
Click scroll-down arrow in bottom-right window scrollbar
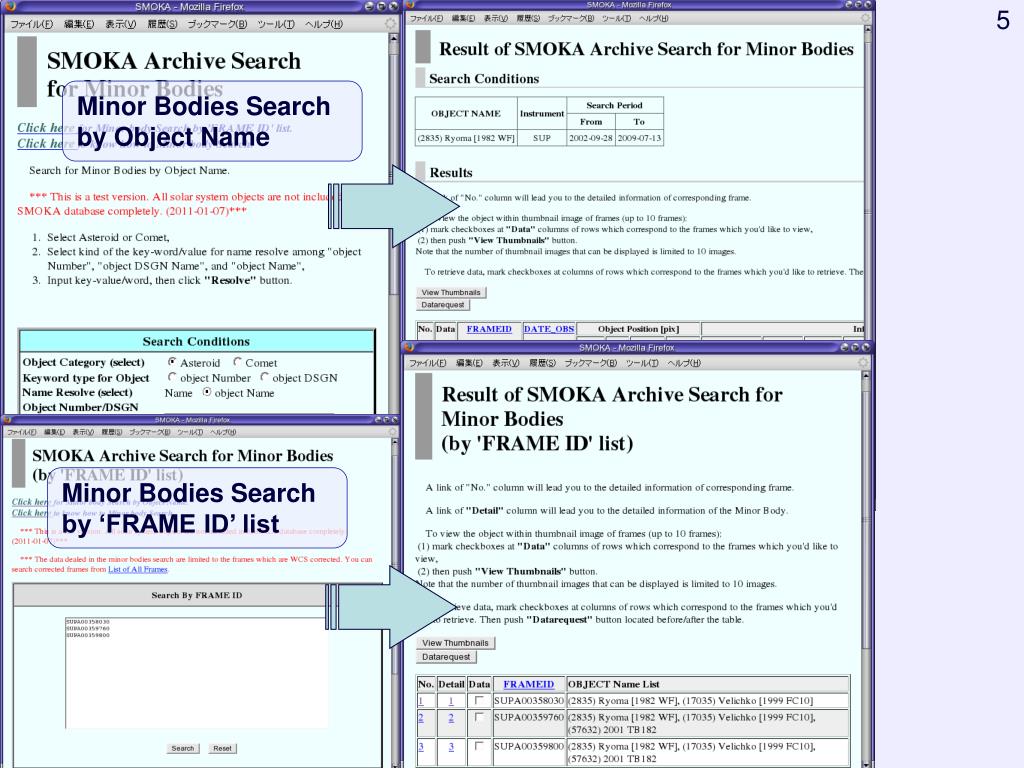pos(866,763)
